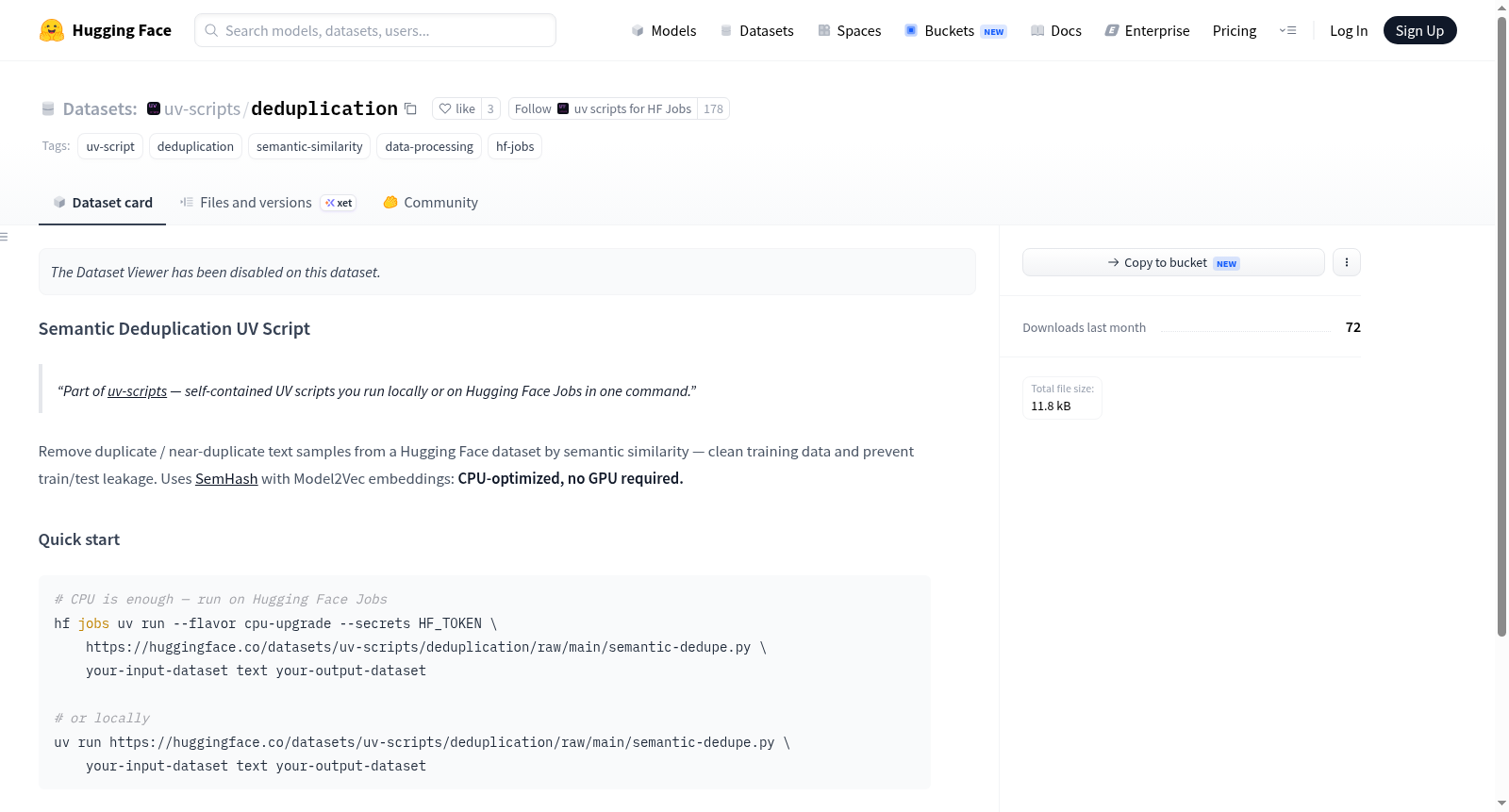The width and height of the screenshot is (1509, 812).
Task: Click the search magnifier icon
Action: pos(211,30)
